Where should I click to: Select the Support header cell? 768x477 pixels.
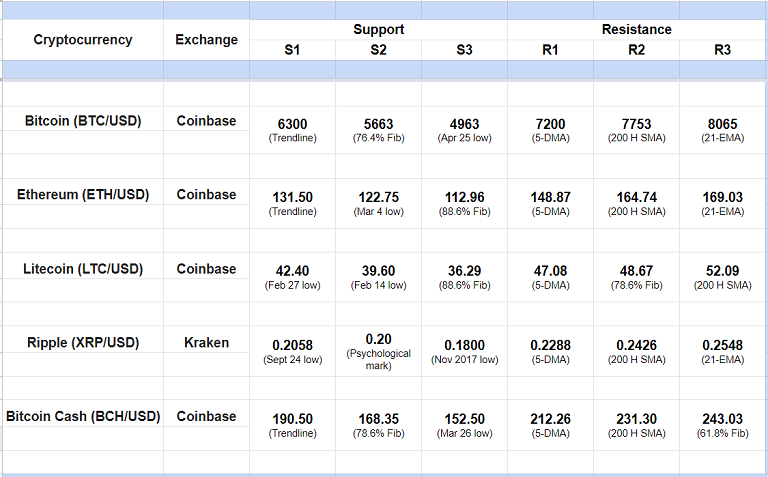pos(378,30)
